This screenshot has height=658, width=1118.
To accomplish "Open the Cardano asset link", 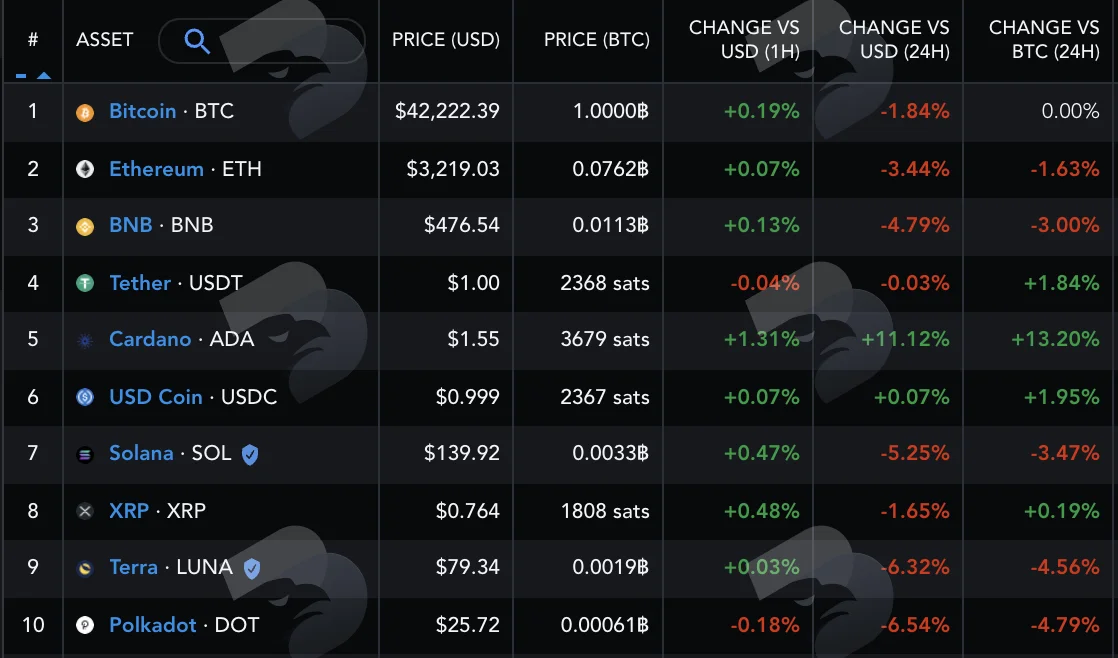I will pyautogui.click(x=150, y=339).
